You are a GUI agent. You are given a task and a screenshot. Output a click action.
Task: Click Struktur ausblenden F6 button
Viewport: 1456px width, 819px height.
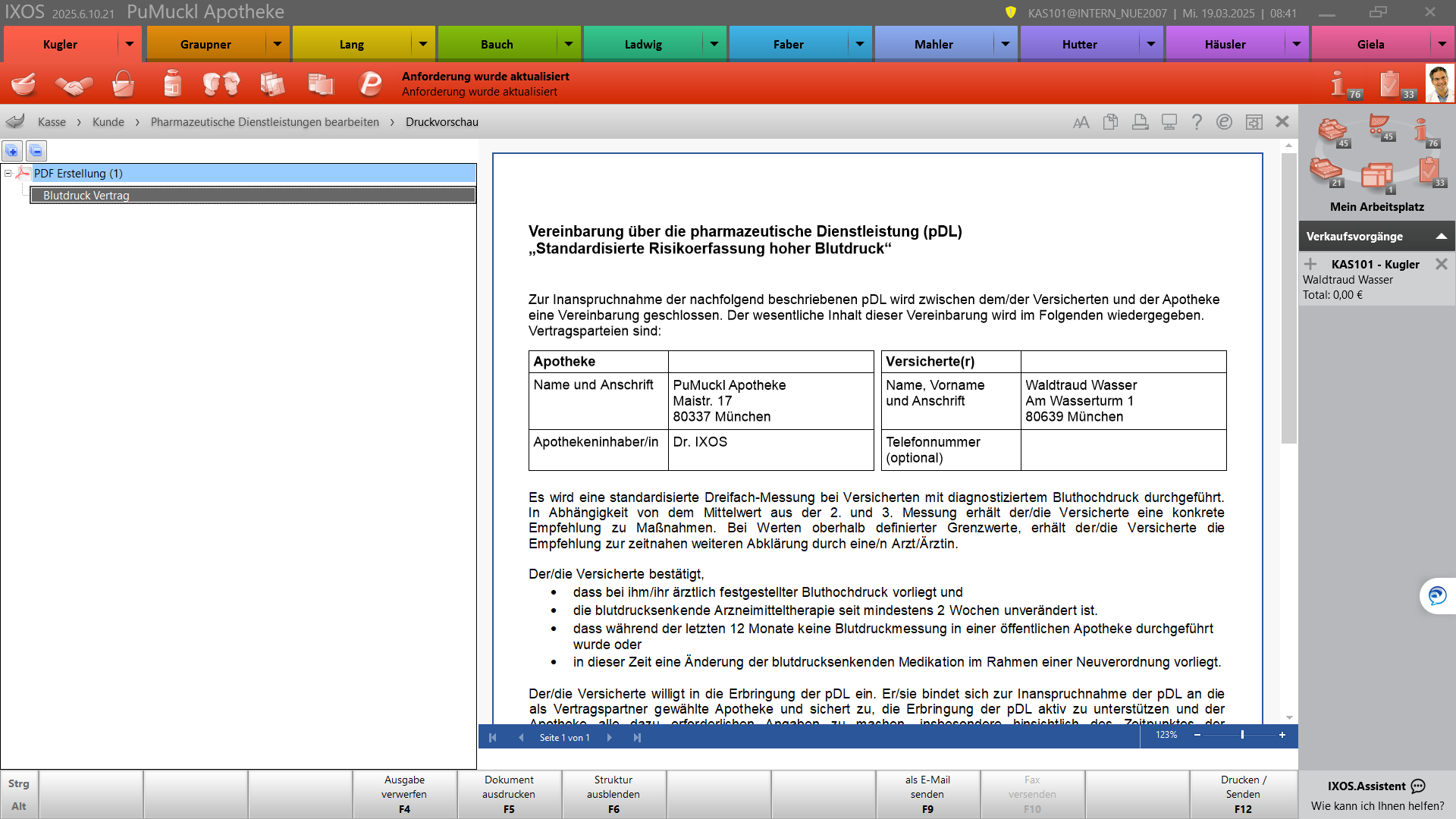point(613,794)
